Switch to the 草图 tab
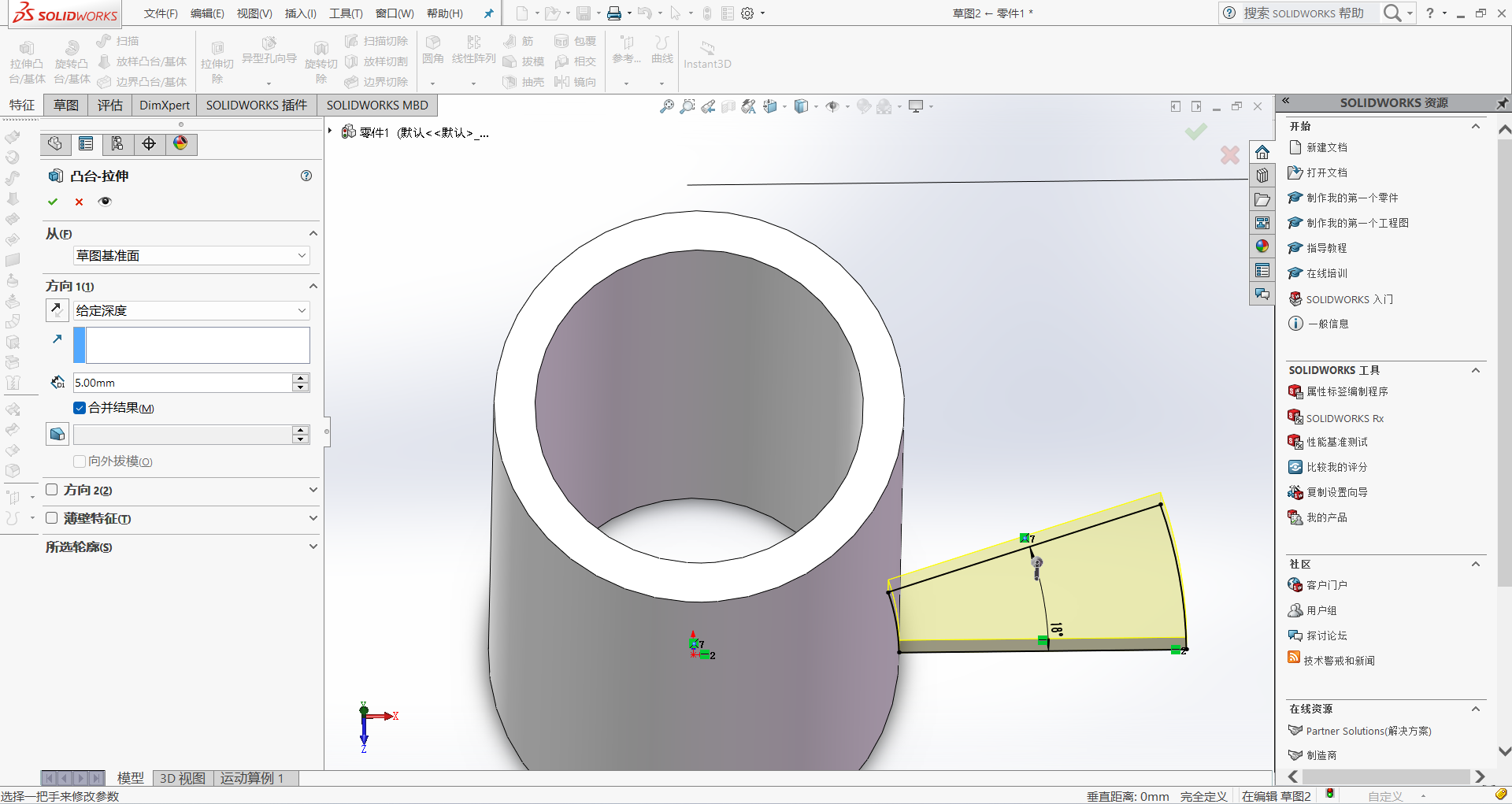1512x804 pixels. click(66, 106)
